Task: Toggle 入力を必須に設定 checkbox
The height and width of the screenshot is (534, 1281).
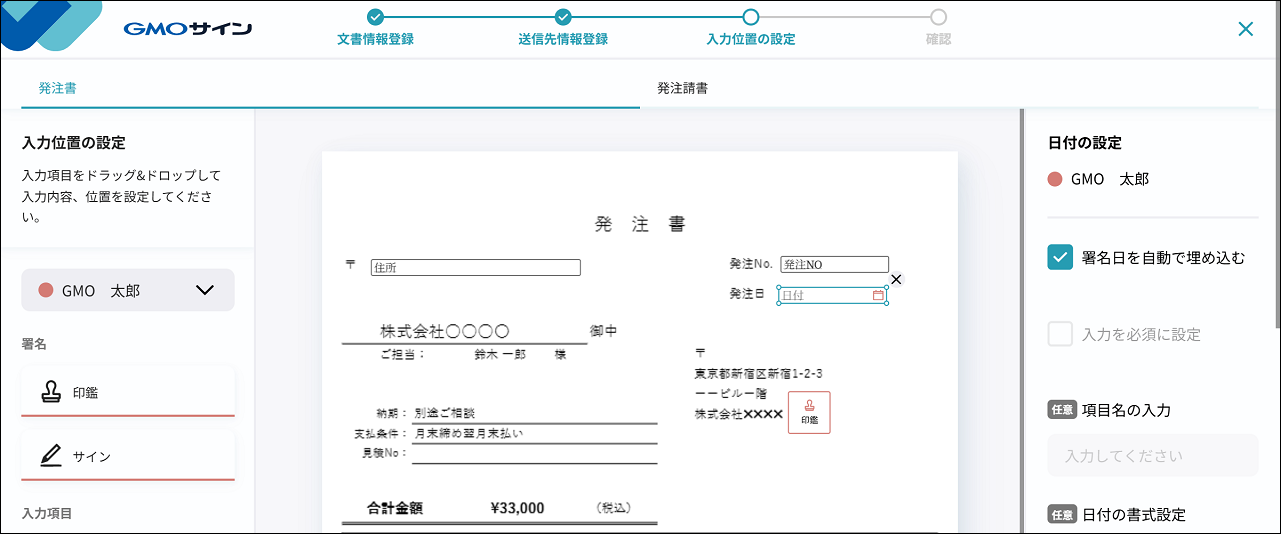Action: [1060, 334]
